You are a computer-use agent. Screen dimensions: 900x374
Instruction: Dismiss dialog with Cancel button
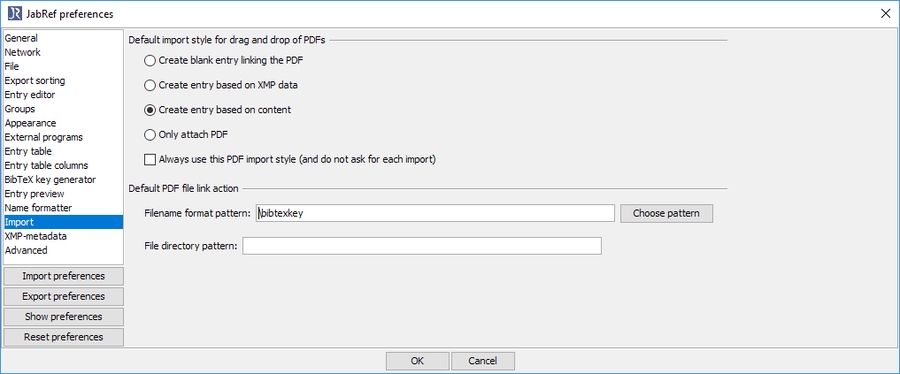483,361
